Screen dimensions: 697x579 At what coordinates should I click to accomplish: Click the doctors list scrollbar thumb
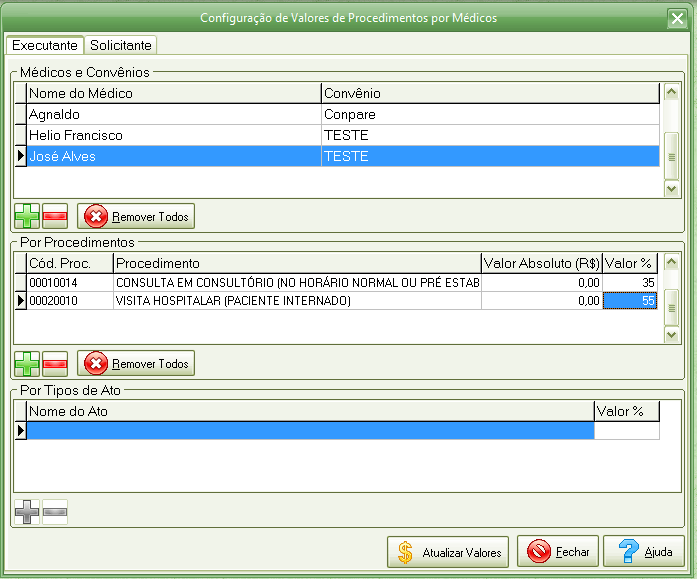[x=671, y=156]
